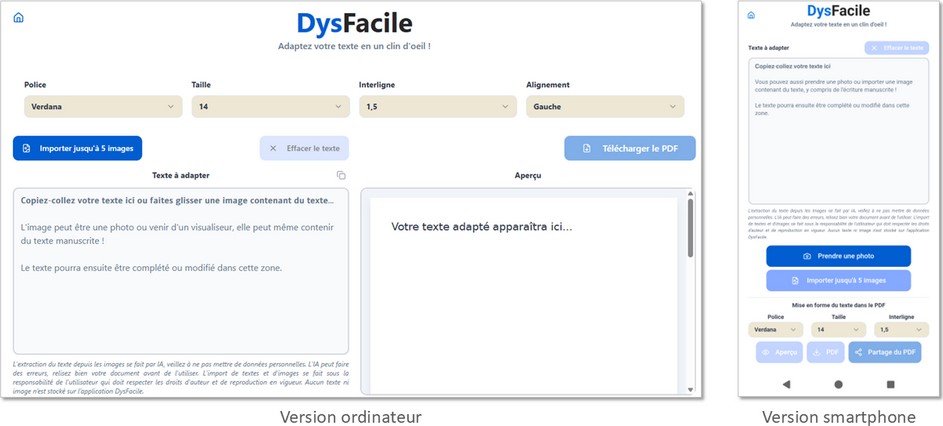Viewport: 943px width, 426px height.
Task: Expand the desktop Taille dropdown set to 14
Action: click(x=270, y=106)
